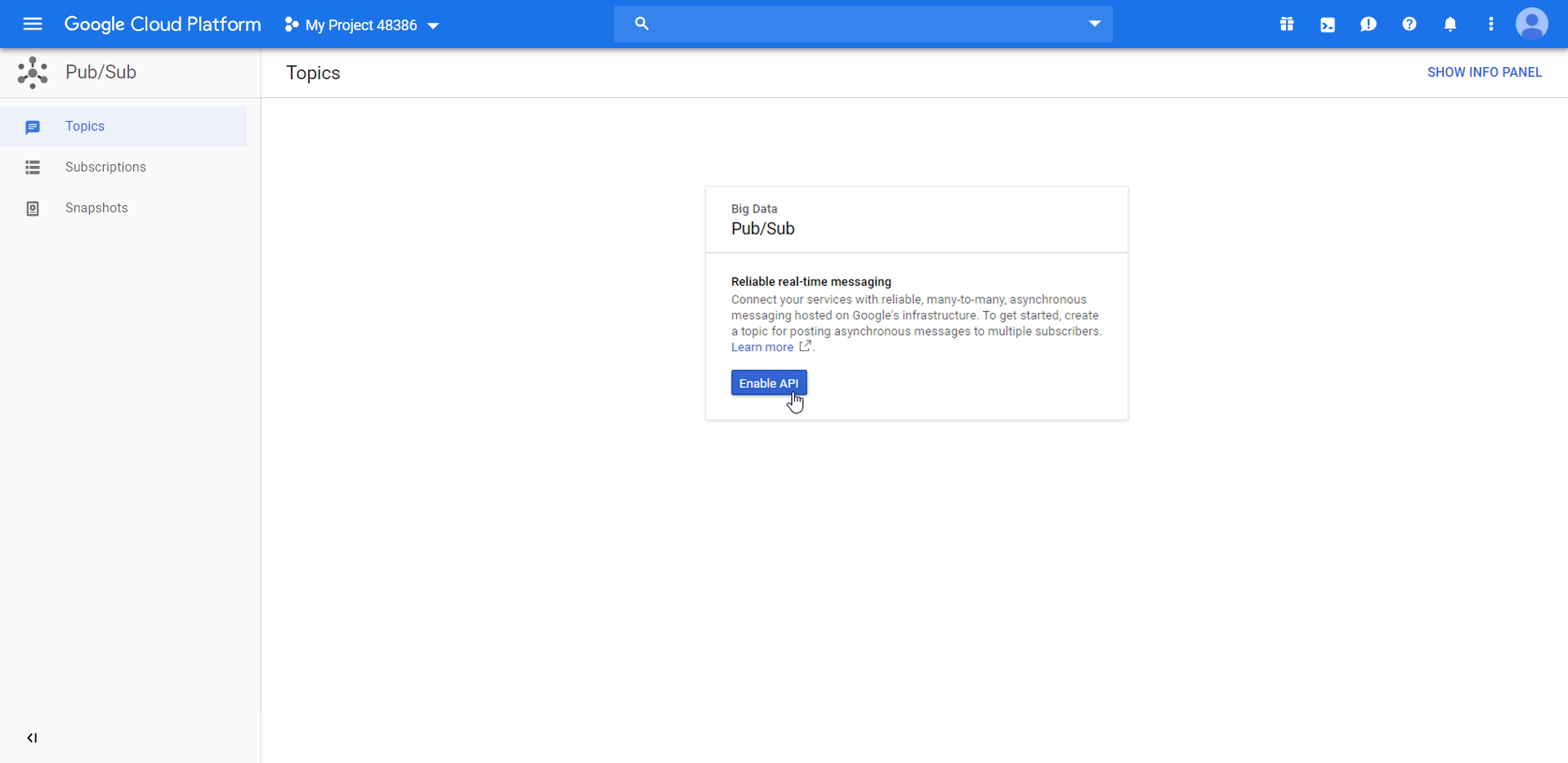
Task: Click the search magnifier icon
Action: [x=641, y=24]
